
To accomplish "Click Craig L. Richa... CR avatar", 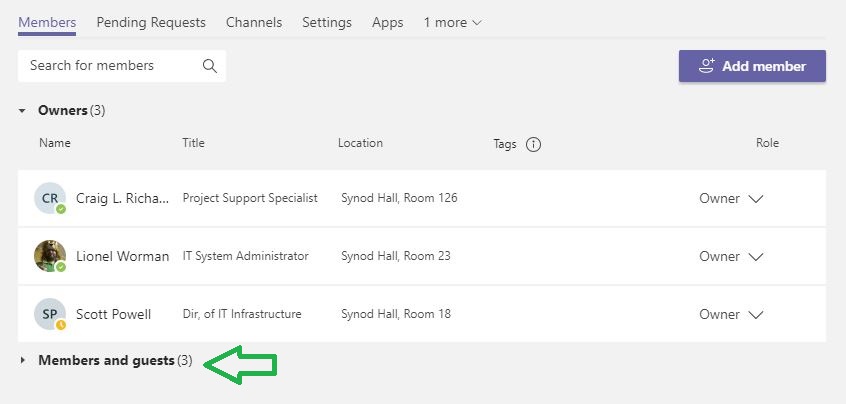I will tap(50, 198).
